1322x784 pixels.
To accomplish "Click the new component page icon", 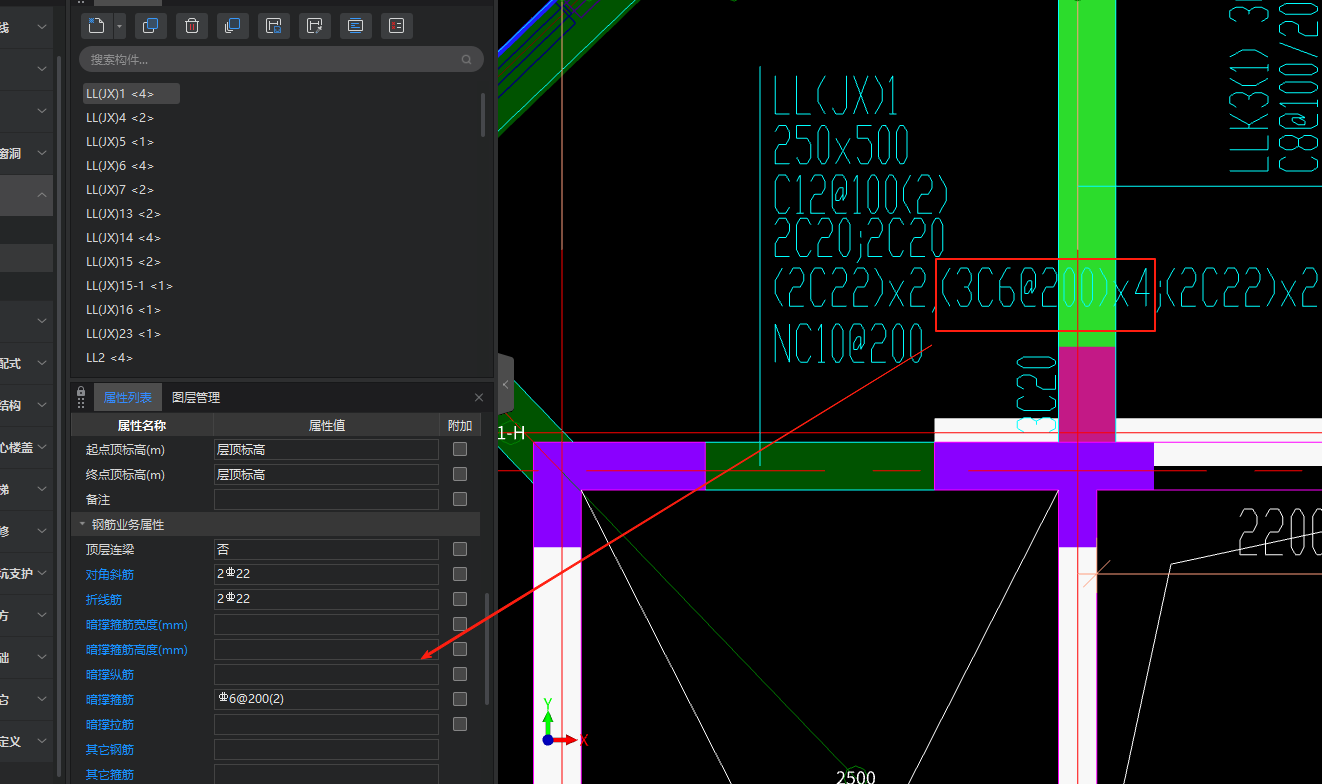I will pyautogui.click(x=96, y=26).
